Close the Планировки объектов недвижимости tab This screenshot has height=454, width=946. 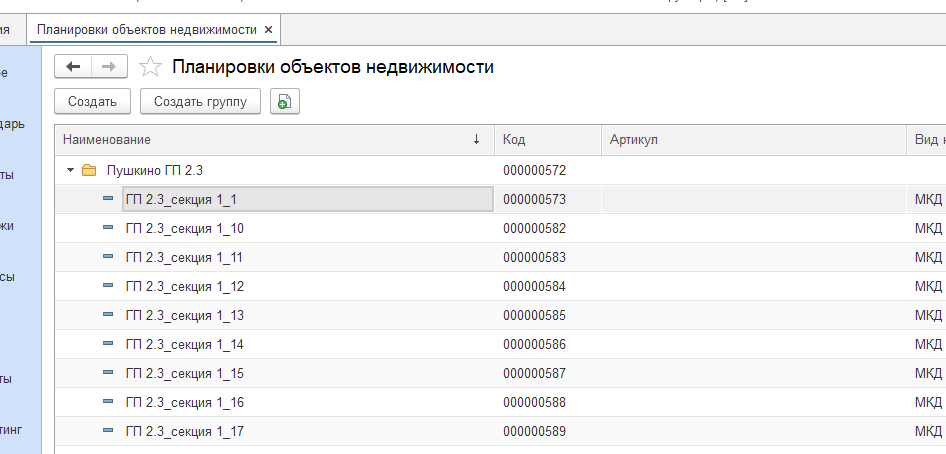pos(269,29)
